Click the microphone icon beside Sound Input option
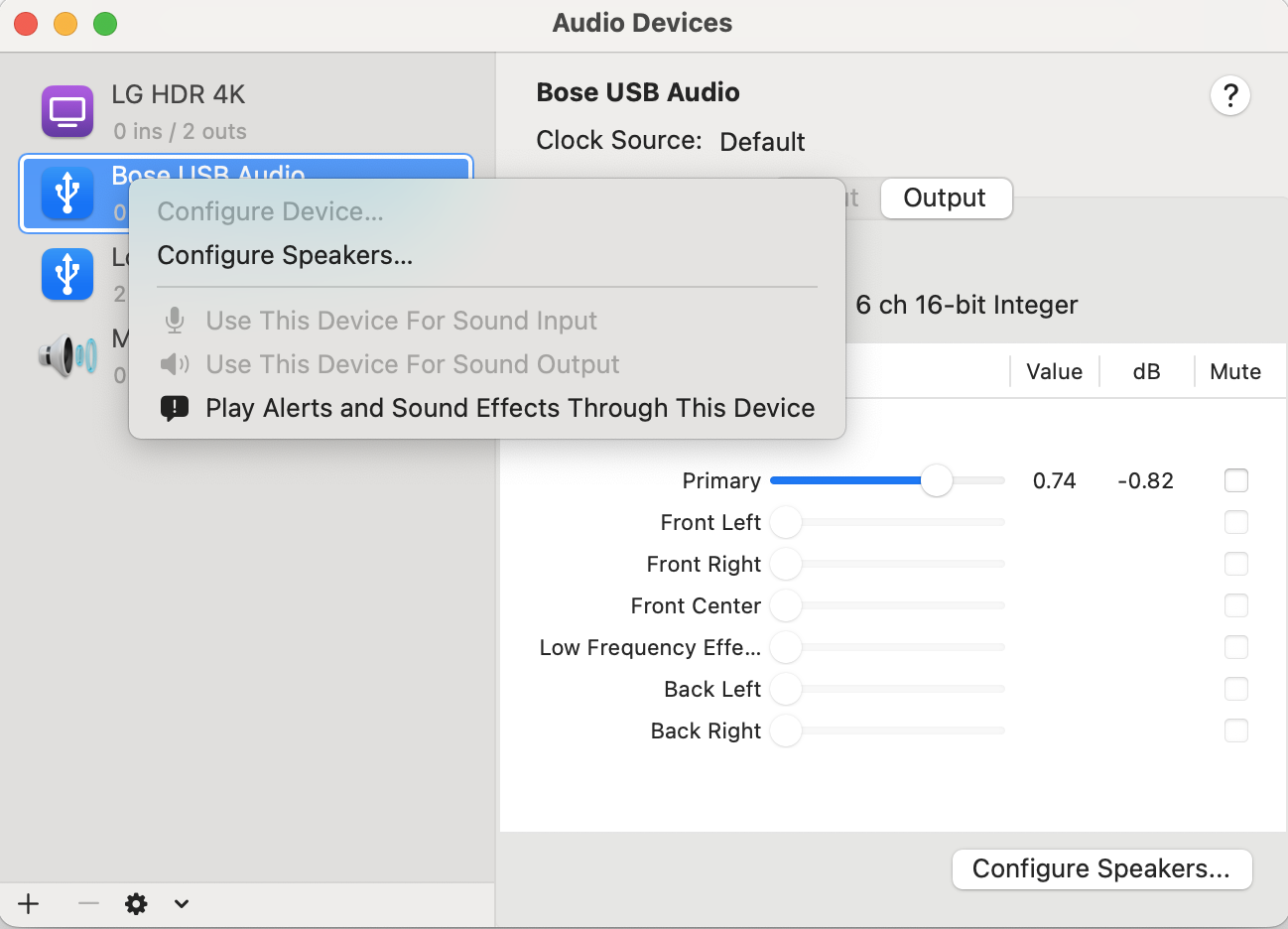The height and width of the screenshot is (929, 1288). click(x=175, y=320)
